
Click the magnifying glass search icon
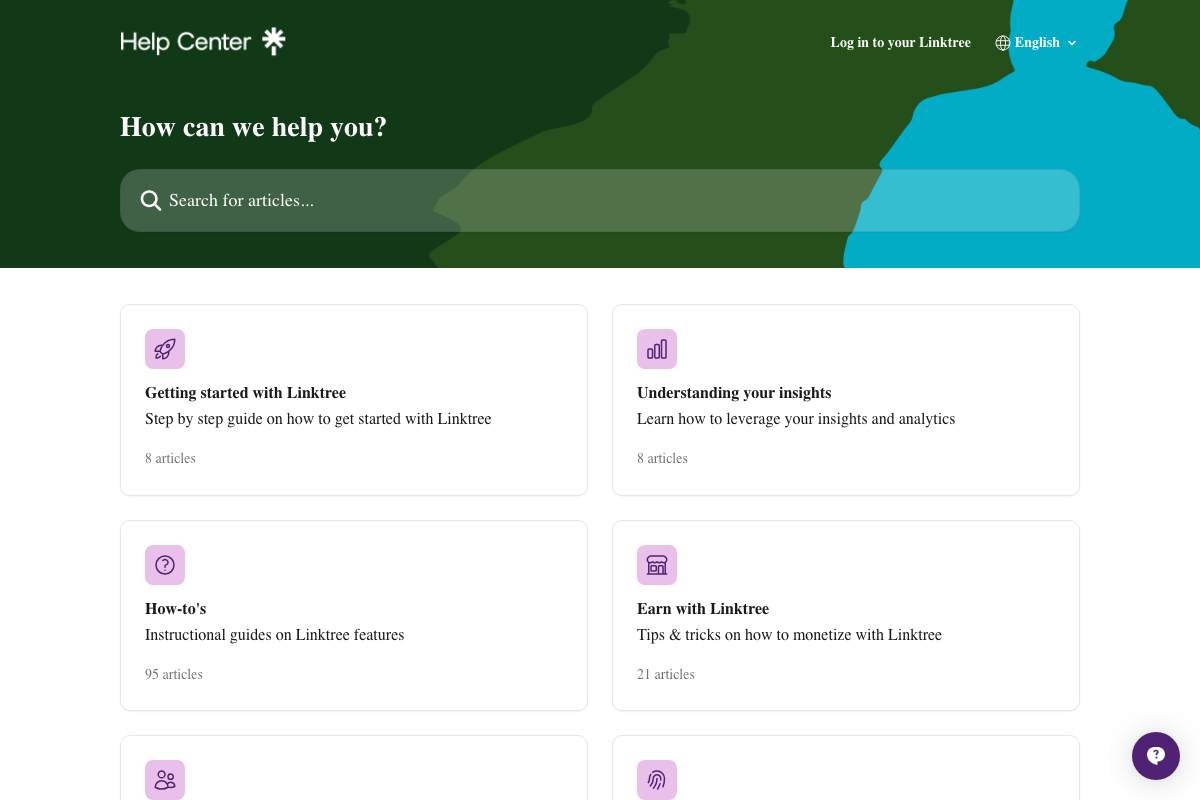151,201
